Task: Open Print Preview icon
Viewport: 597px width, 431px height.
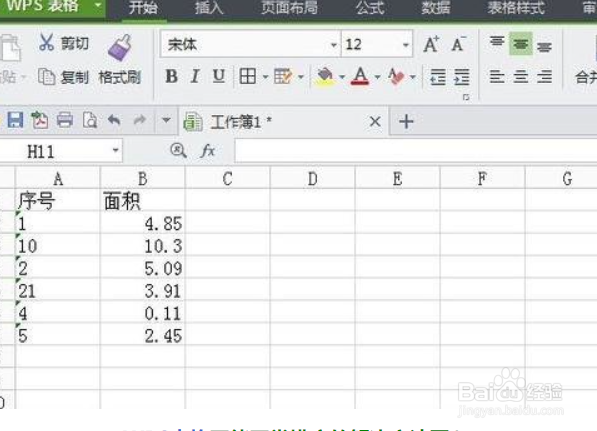Action: coord(90,120)
